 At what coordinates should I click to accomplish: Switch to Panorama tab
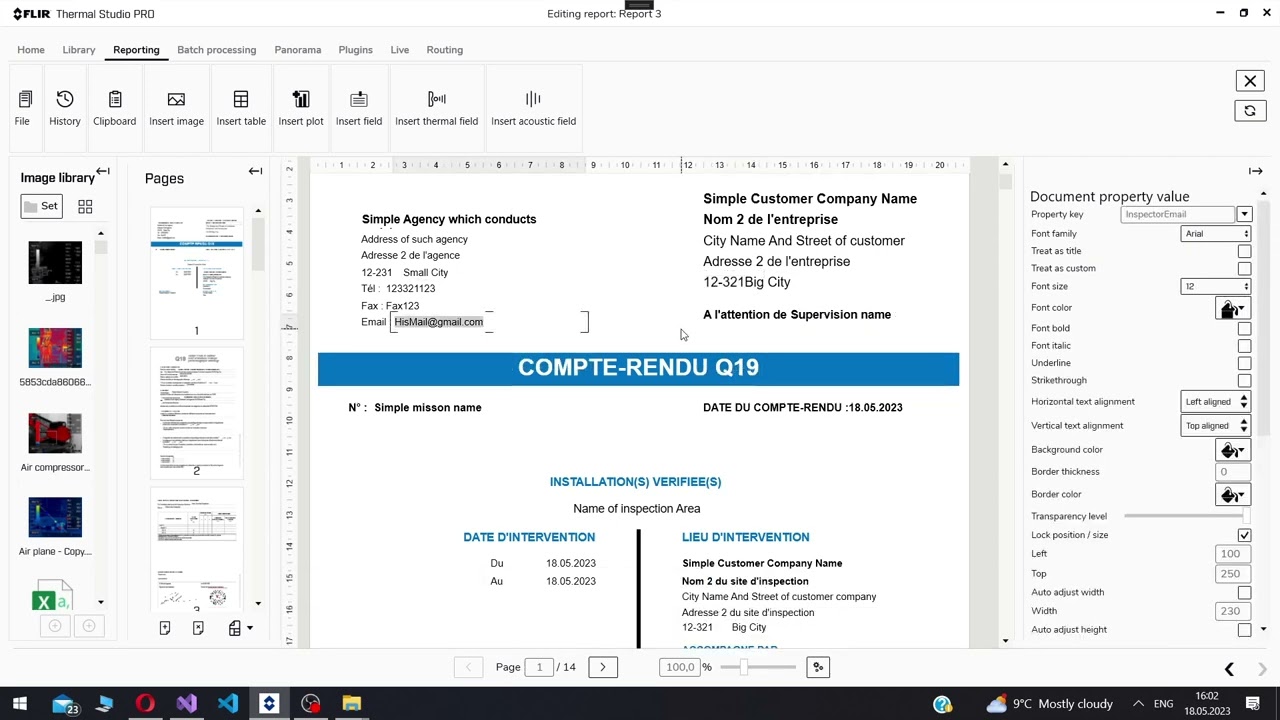[298, 50]
